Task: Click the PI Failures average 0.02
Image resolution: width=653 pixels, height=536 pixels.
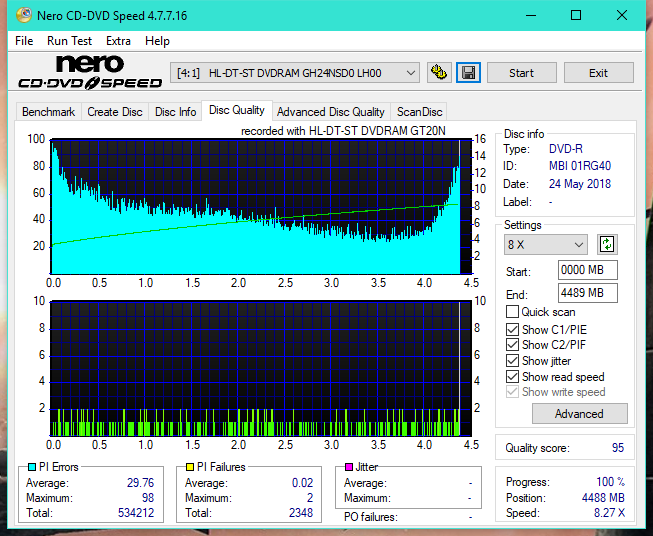Action: coord(302,483)
